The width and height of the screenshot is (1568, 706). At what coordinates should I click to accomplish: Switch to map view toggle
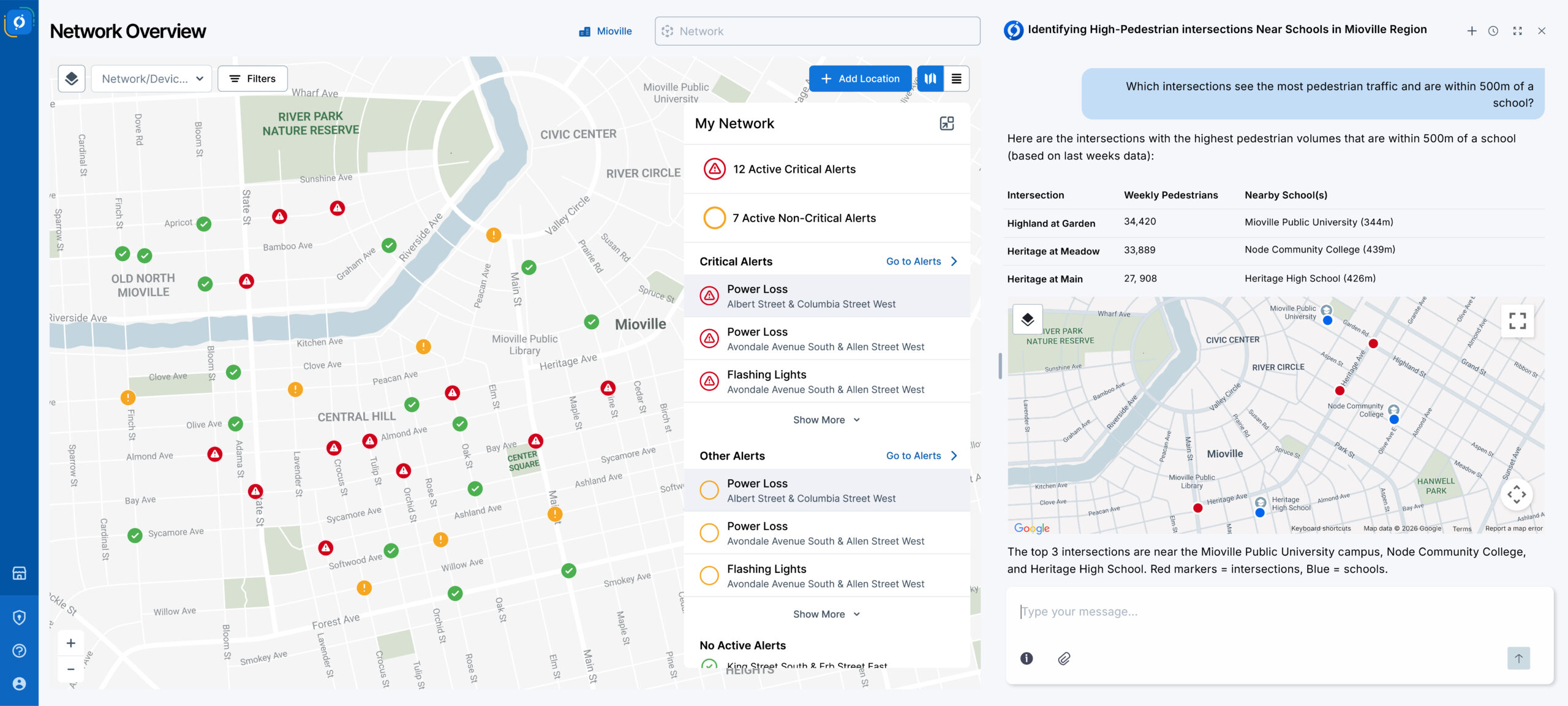click(x=930, y=78)
